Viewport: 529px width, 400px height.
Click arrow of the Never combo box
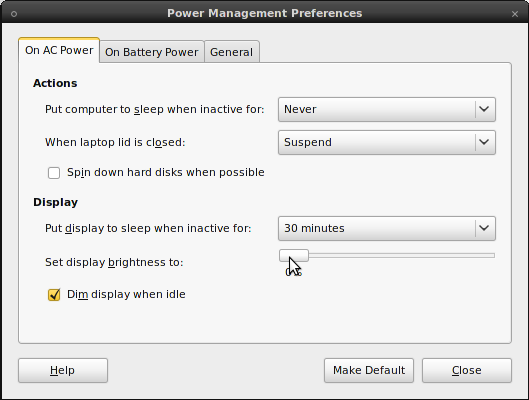coord(484,109)
